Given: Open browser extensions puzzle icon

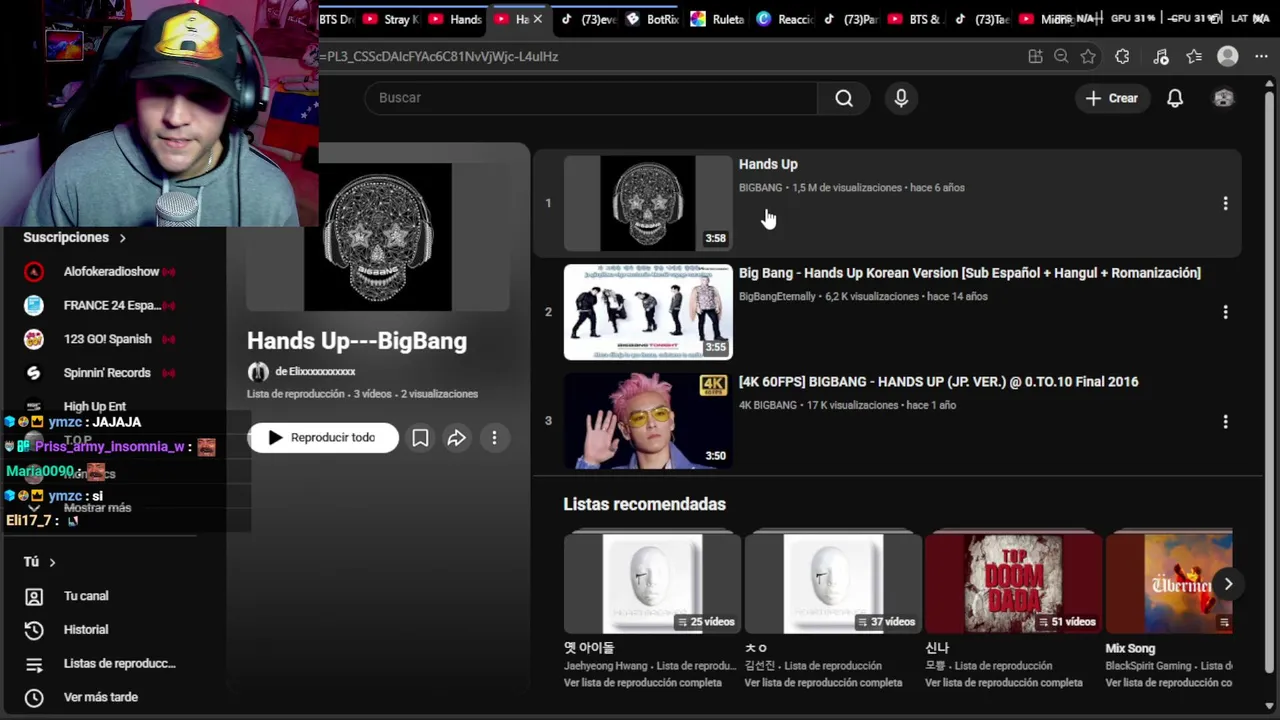Looking at the screenshot, I should click(1122, 57).
